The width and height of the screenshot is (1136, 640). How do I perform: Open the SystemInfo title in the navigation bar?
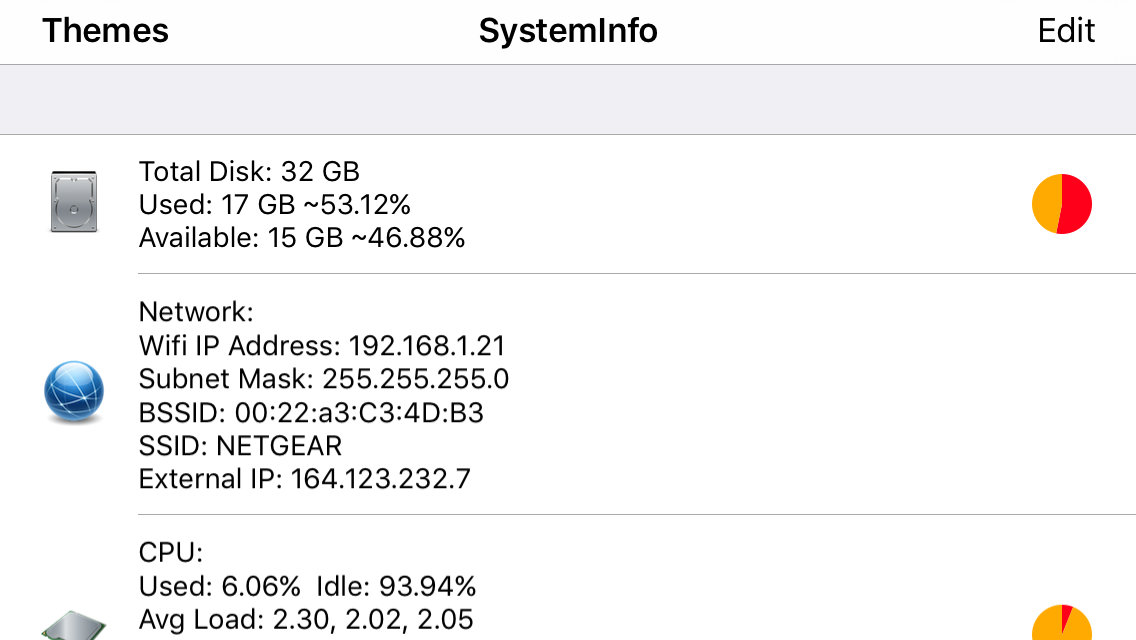pyautogui.click(x=568, y=31)
